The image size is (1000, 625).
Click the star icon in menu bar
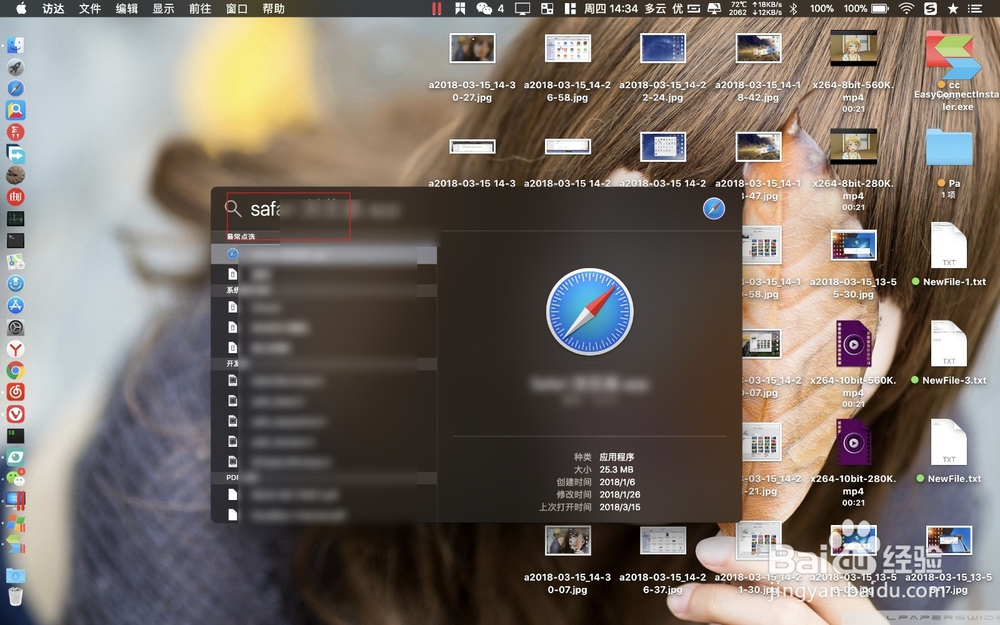click(x=953, y=8)
